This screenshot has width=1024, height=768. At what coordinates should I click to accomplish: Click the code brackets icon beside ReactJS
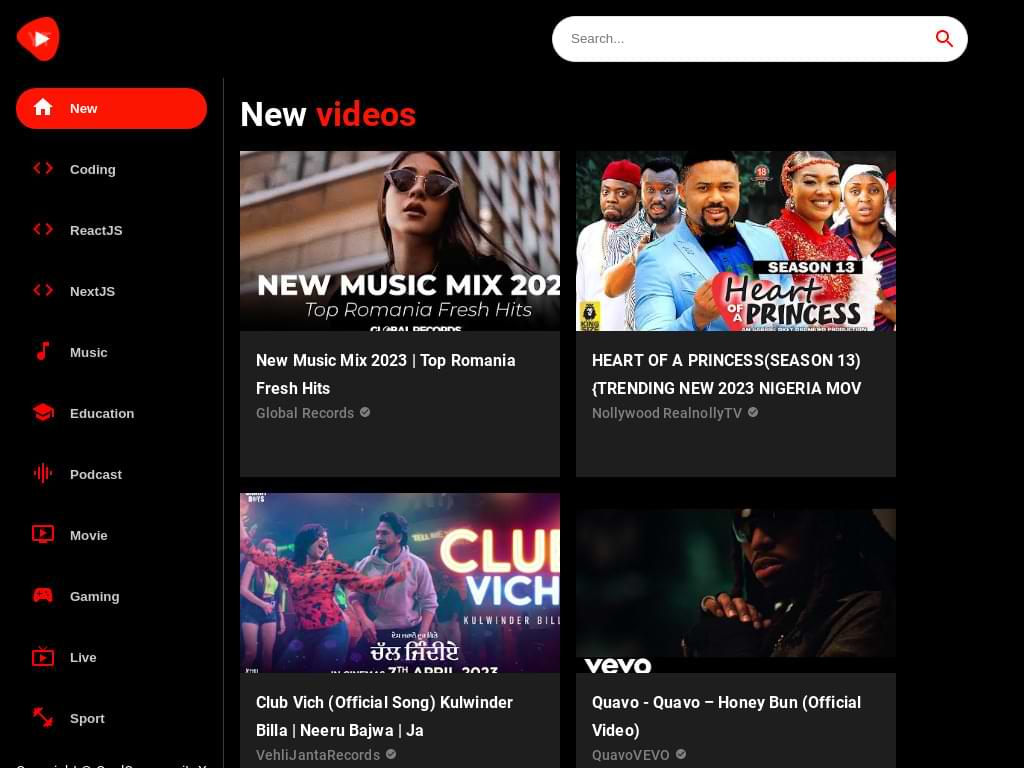[43, 229]
